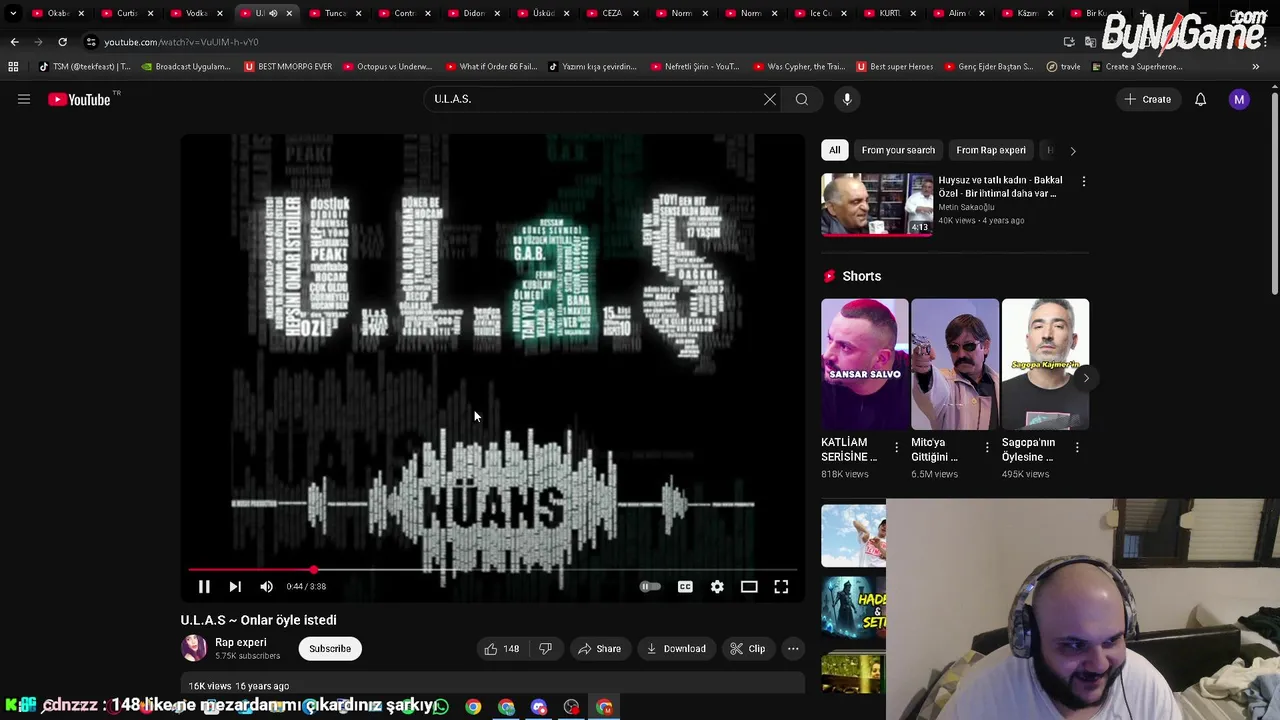Show next Shorts with arrow
The height and width of the screenshot is (720, 1280).
1086,378
